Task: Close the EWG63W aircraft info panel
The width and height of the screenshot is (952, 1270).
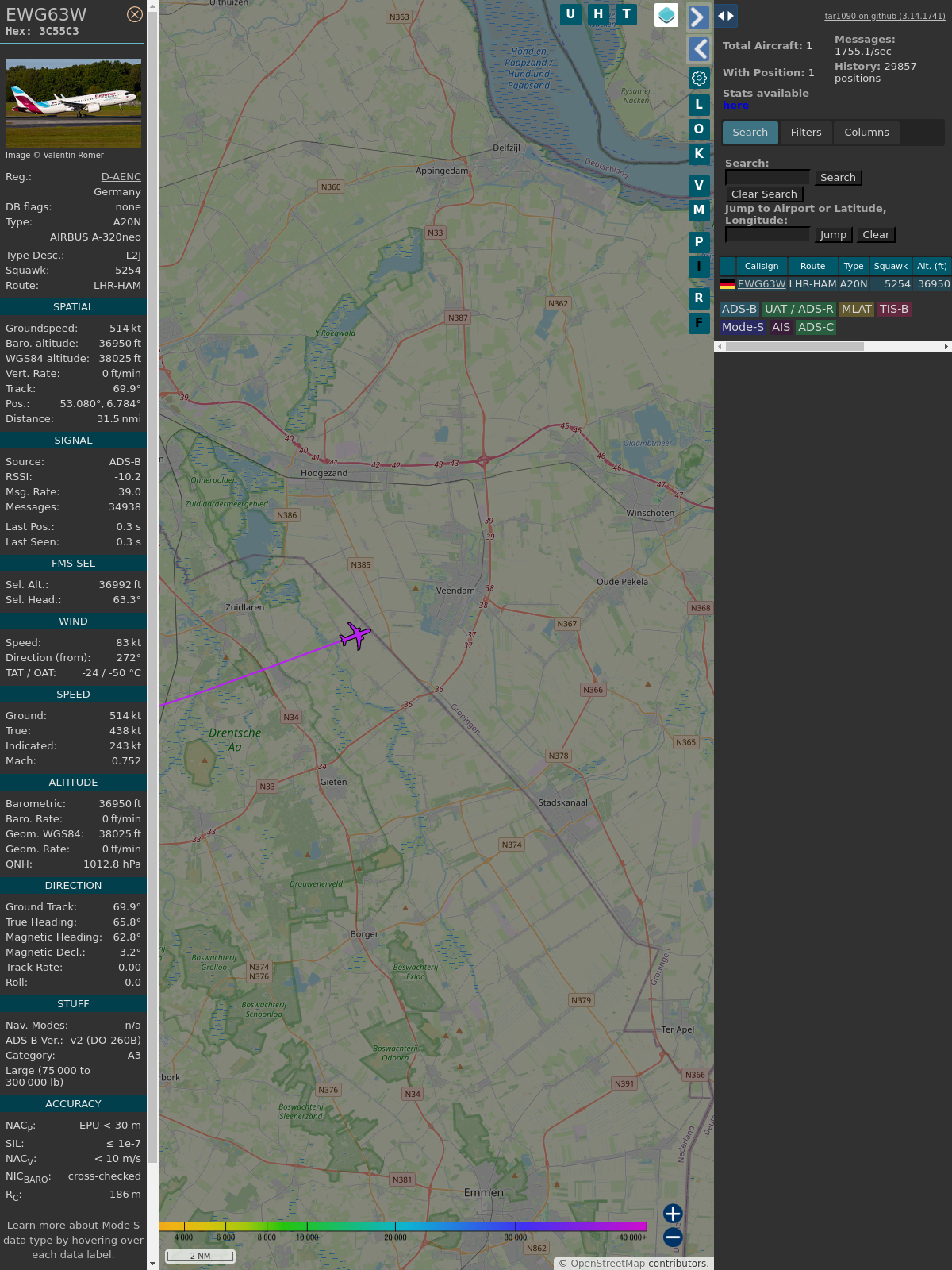Action: tap(135, 14)
